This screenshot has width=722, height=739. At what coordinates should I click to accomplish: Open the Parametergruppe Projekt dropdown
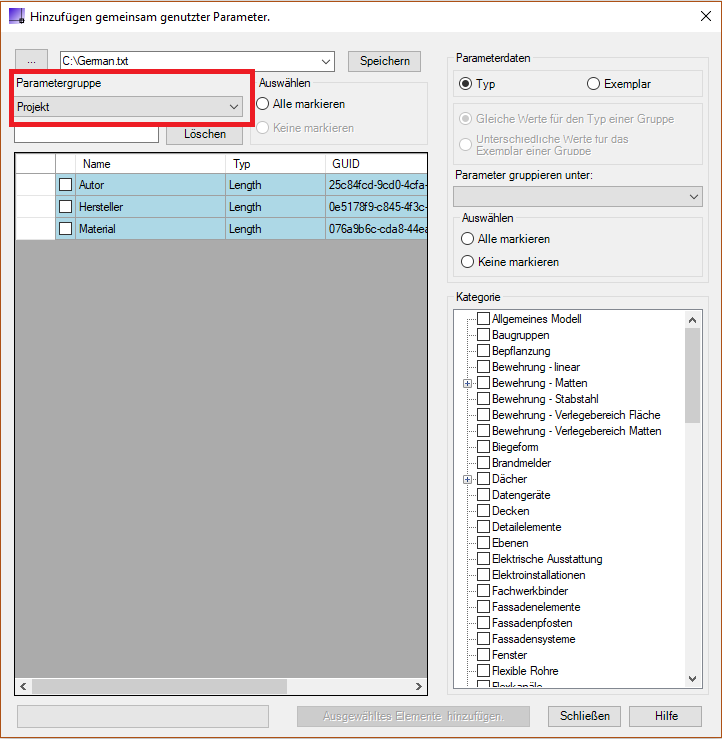coord(129,107)
